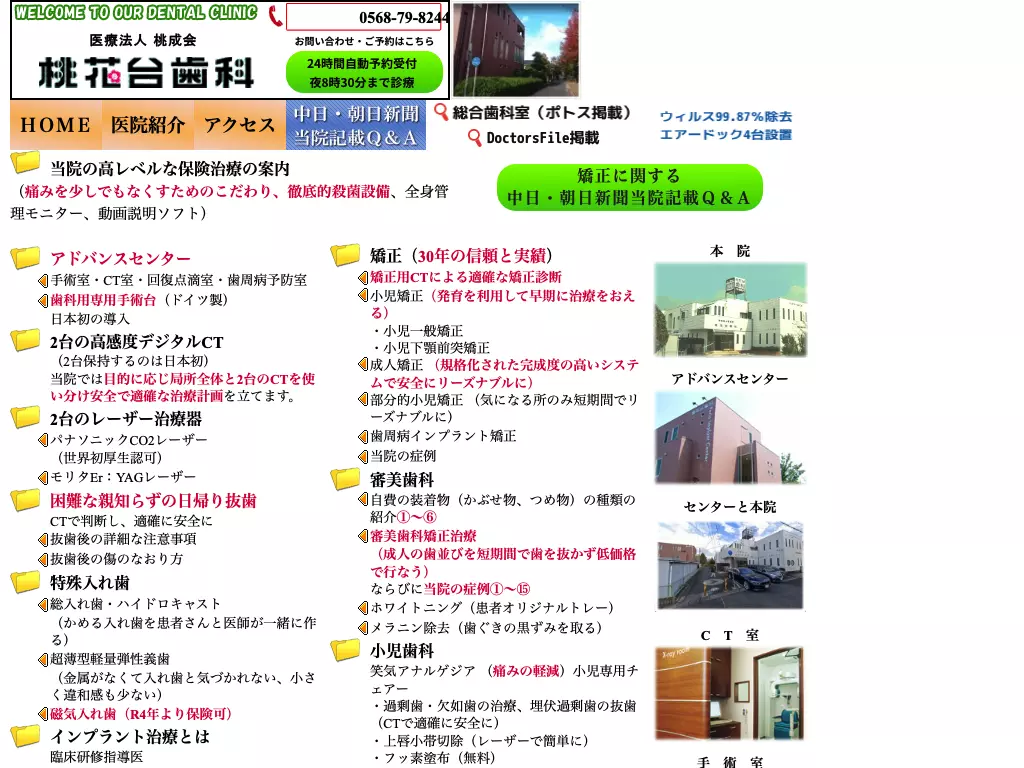This screenshot has height=768, width=1024.
Task: Click arrow bullet beside ホワイトニング
Action: coord(363,608)
